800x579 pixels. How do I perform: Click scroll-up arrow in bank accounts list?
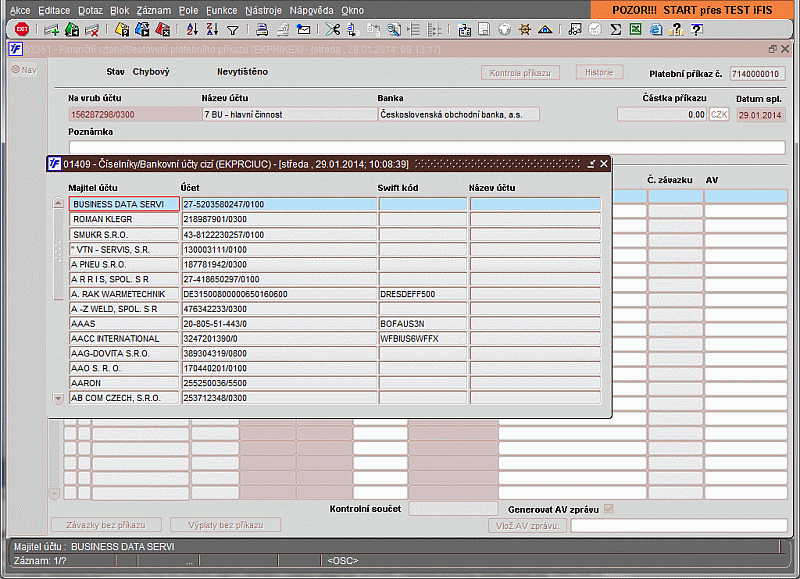coord(58,203)
